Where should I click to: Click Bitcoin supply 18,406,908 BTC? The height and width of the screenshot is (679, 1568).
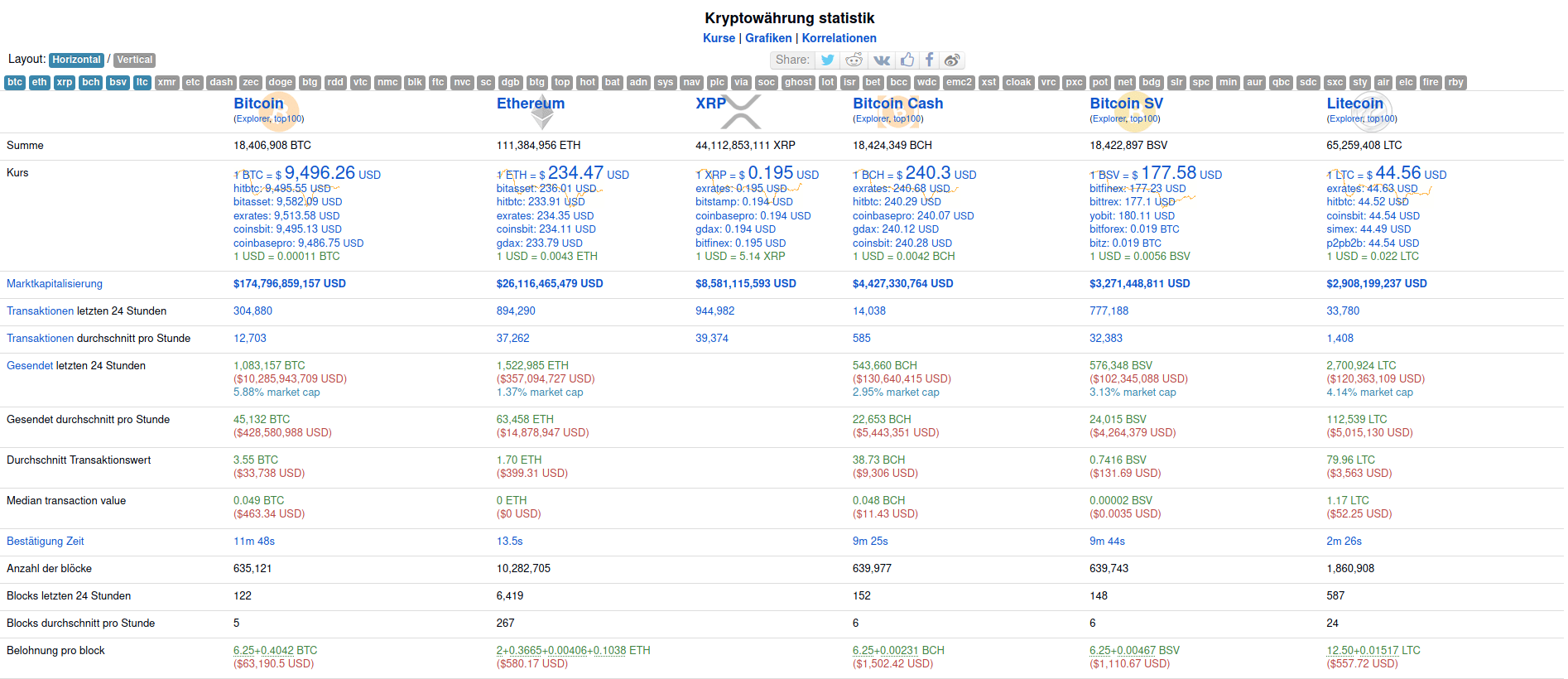point(272,146)
